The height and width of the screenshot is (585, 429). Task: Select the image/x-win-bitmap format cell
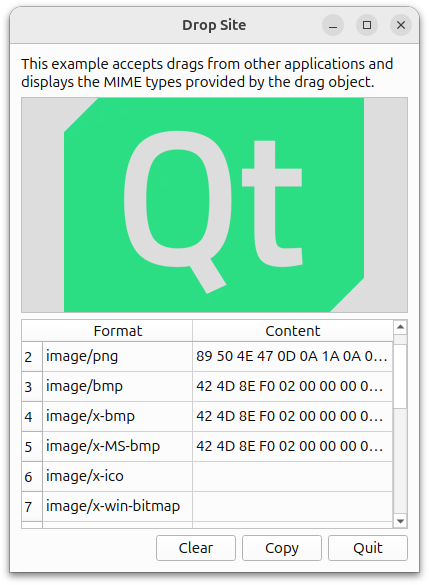118,507
